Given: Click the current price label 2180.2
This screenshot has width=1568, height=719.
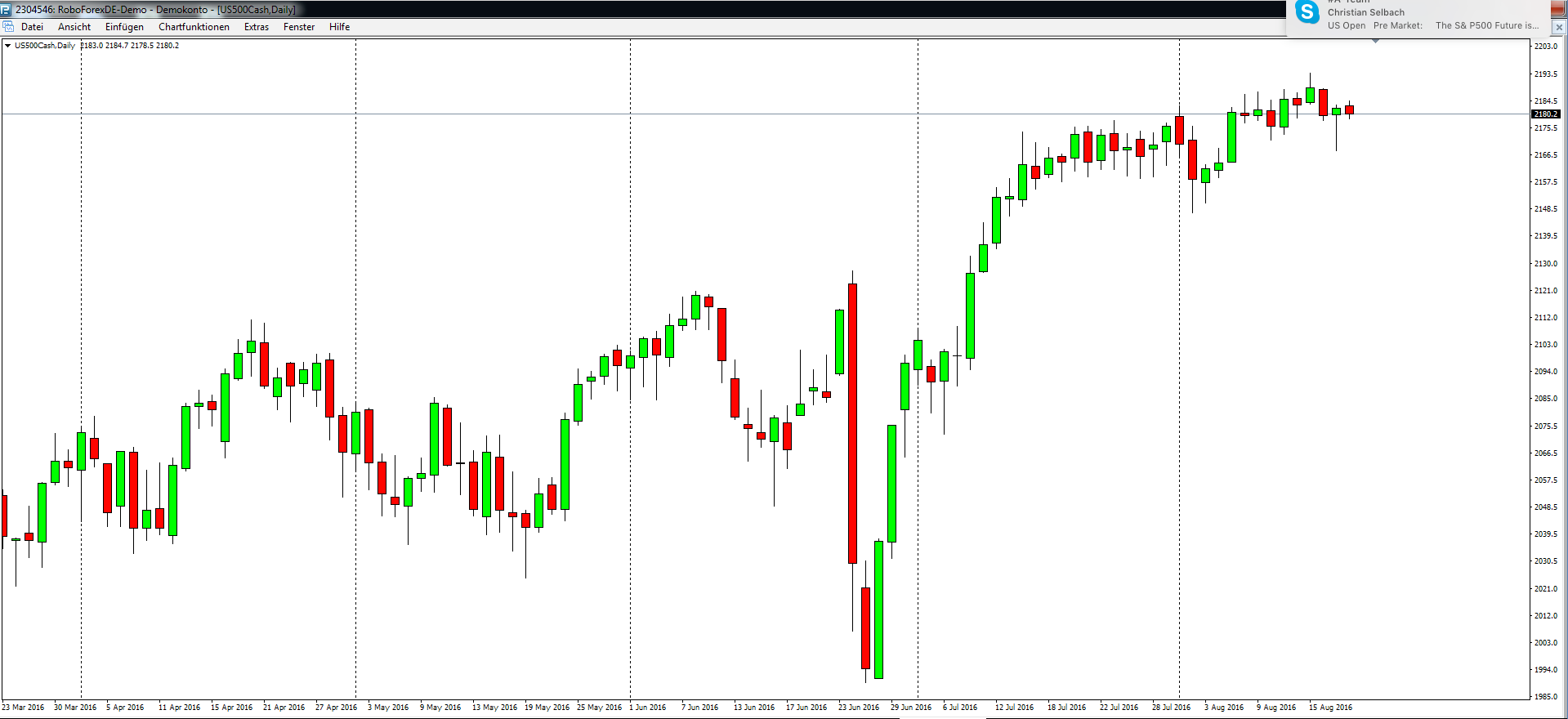Looking at the screenshot, I should 1546,114.
